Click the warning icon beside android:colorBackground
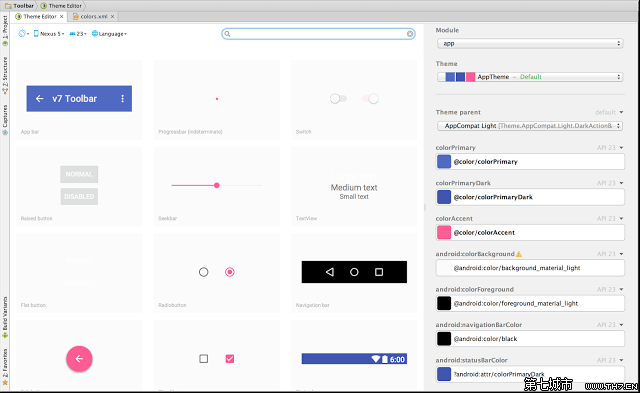 519,254
